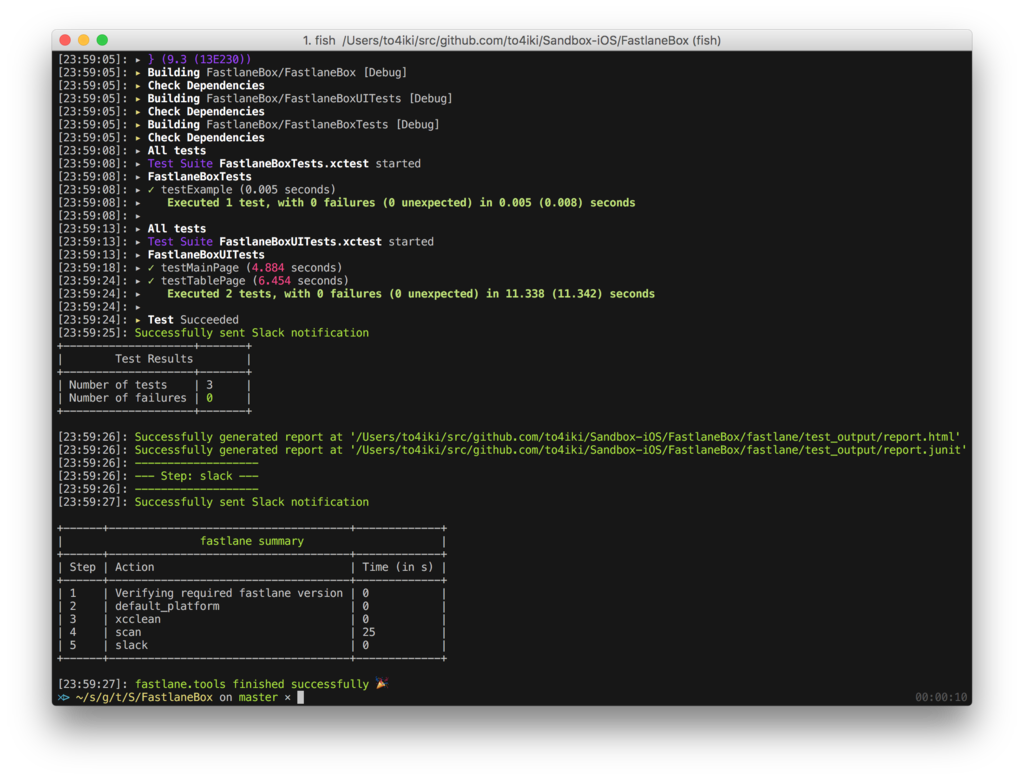Click 'fastlane.tools finished successfully' text
1024x780 pixels.
251,684
